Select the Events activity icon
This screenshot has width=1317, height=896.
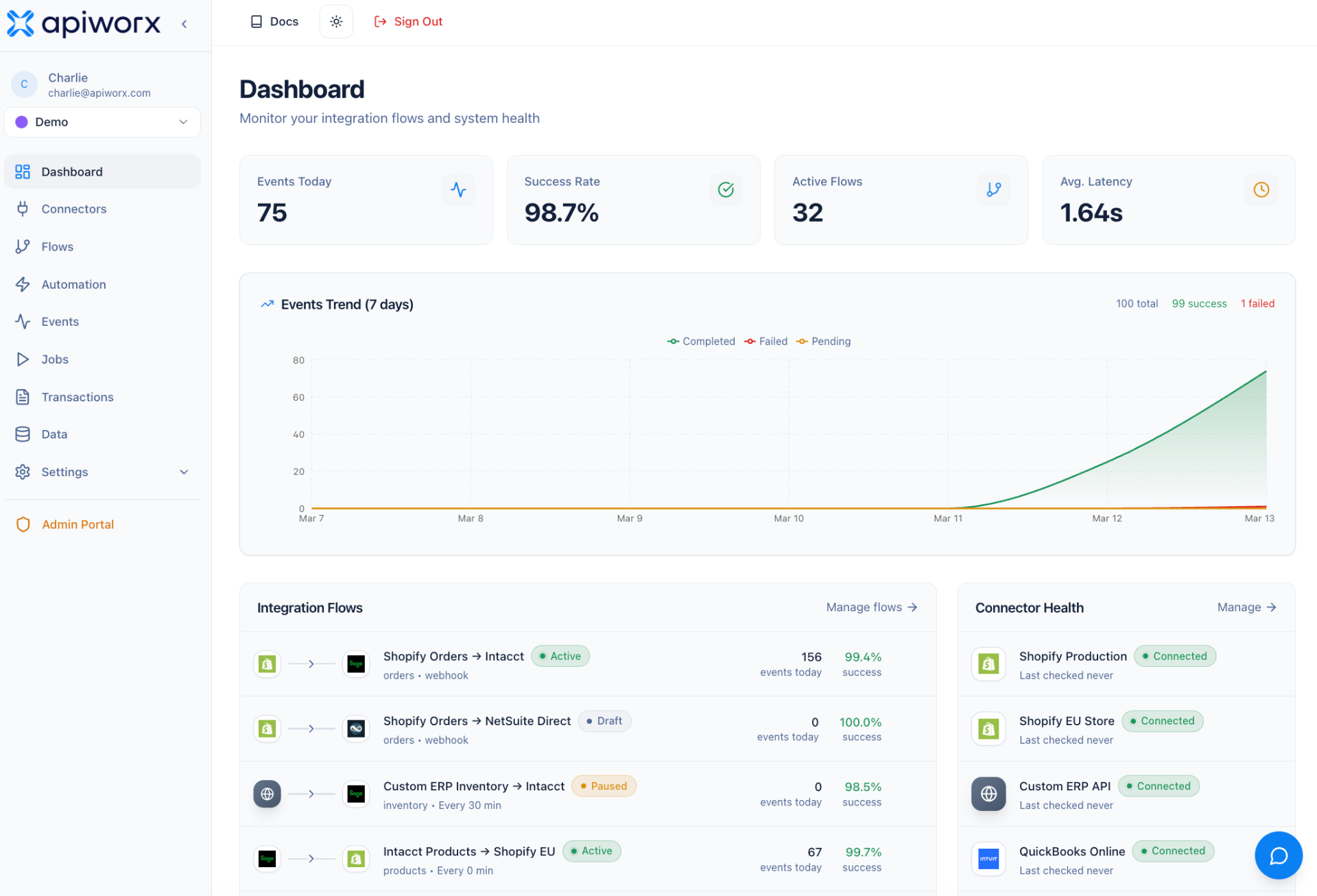(23, 321)
